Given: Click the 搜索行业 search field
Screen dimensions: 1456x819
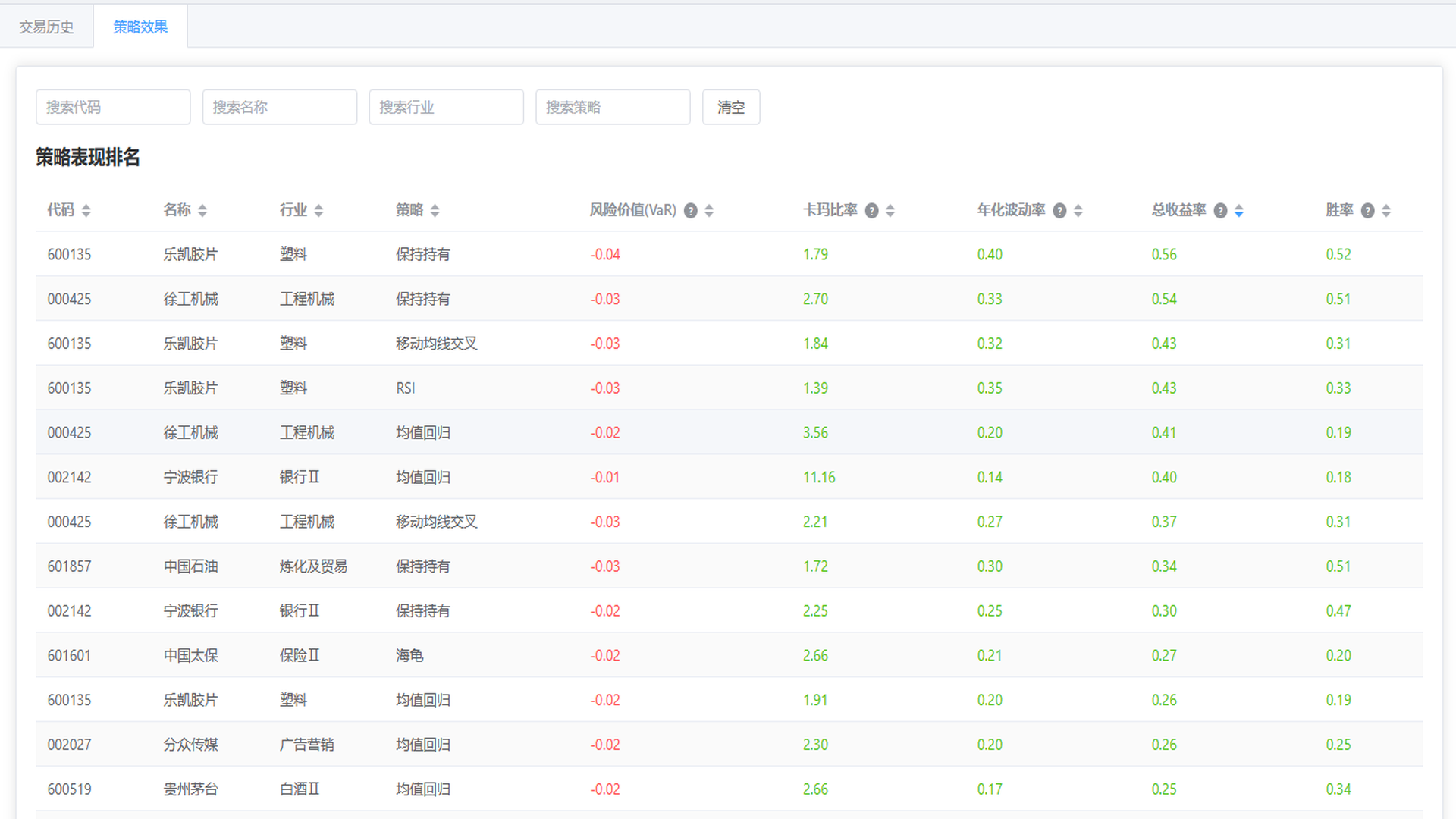Looking at the screenshot, I should point(446,107).
